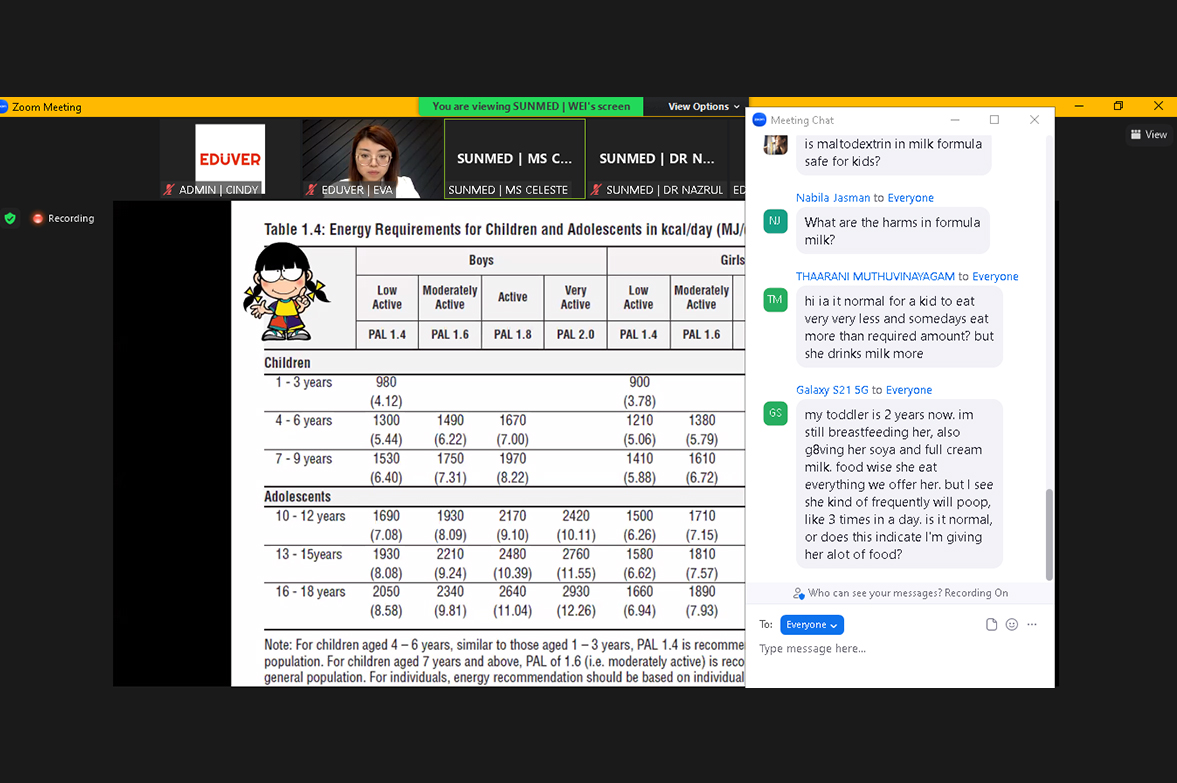Open the View Options dropdown
The height and width of the screenshot is (783, 1177).
pos(703,107)
